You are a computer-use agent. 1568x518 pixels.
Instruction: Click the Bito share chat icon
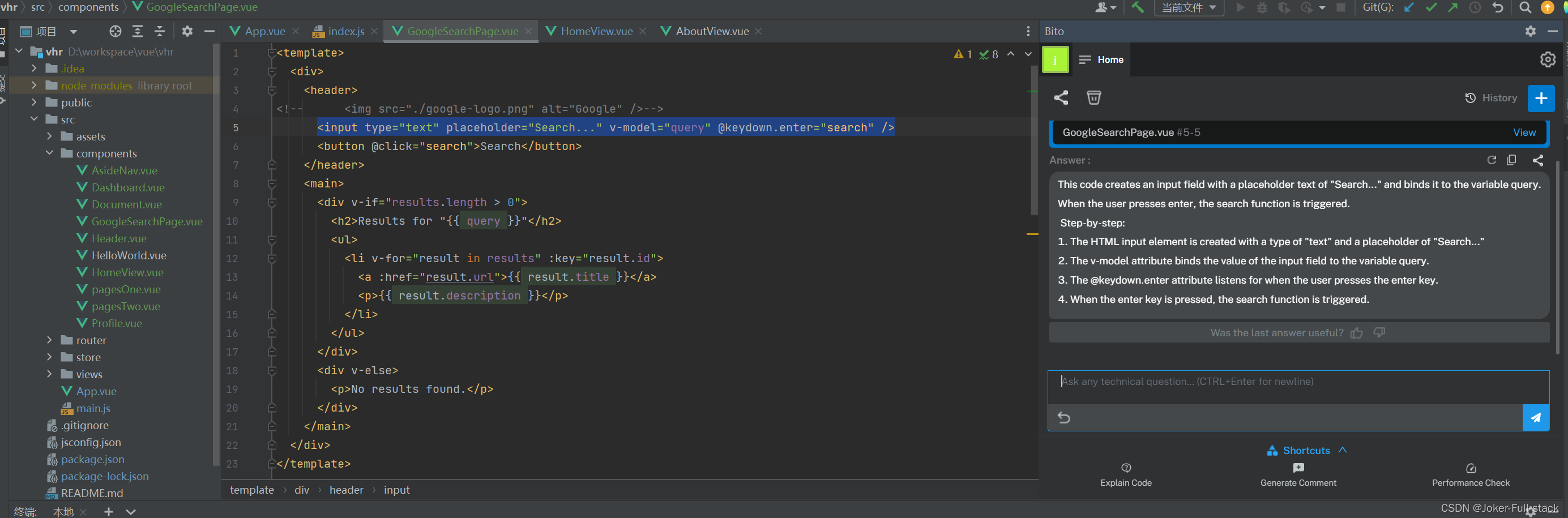click(x=1061, y=98)
